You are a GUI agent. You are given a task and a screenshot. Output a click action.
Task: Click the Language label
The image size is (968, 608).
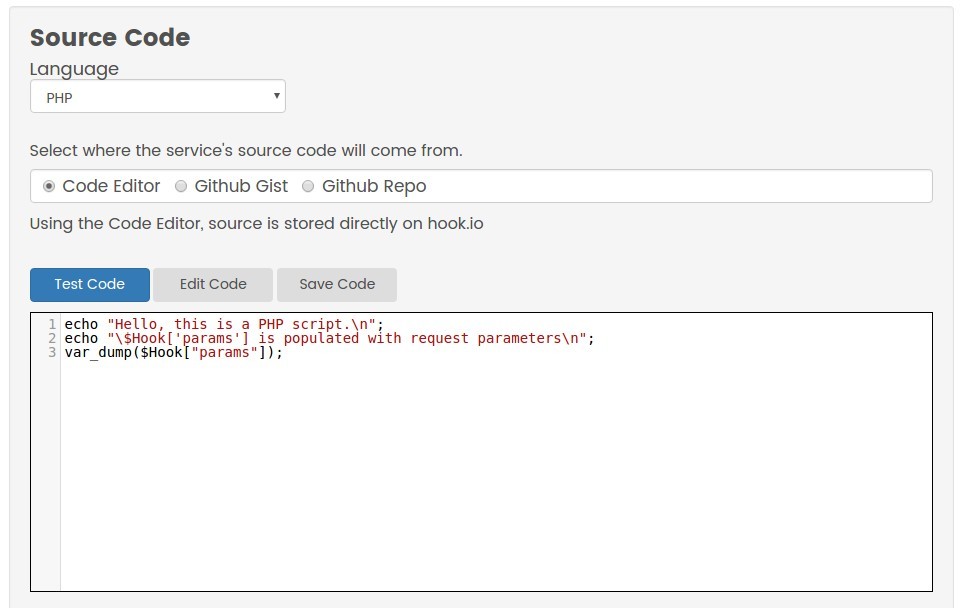[73, 68]
